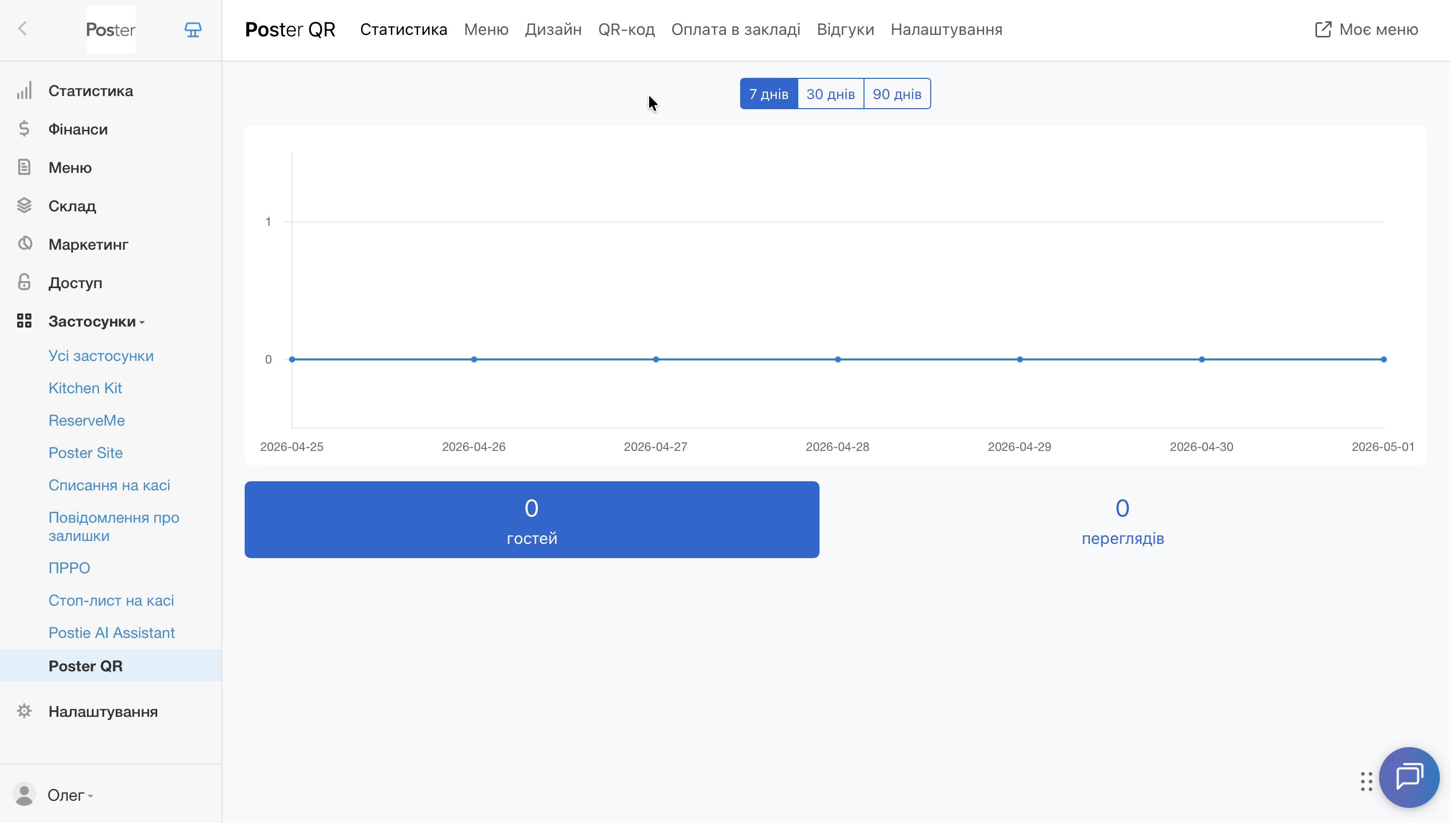Click the Меню document icon in sidebar
This screenshot has height=823, width=1456.
point(24,168)
